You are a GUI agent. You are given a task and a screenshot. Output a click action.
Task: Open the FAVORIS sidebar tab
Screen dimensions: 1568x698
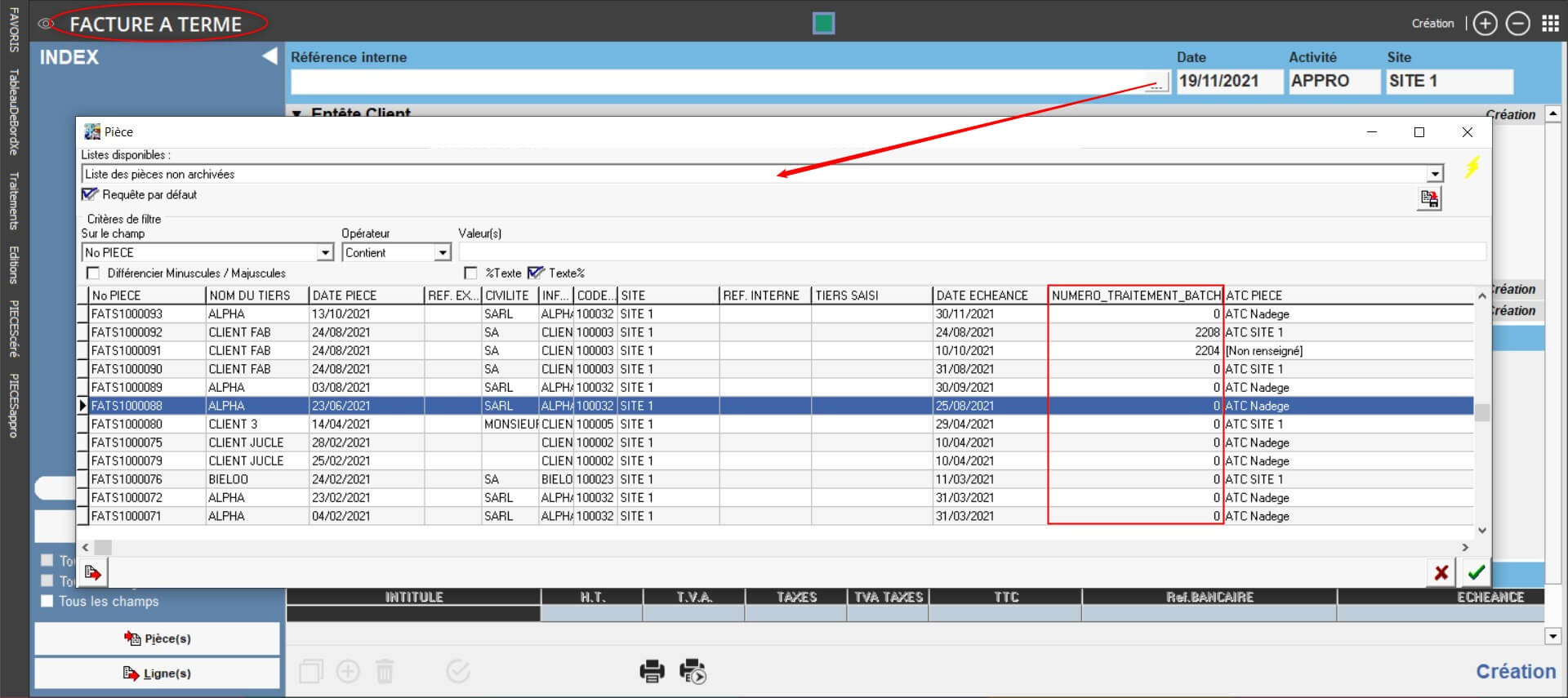[14, 30]
